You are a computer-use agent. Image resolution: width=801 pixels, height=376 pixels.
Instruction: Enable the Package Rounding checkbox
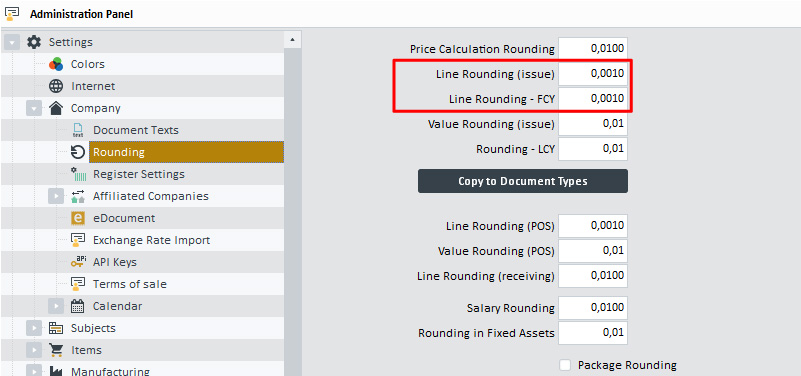click(x=565, y=365)
